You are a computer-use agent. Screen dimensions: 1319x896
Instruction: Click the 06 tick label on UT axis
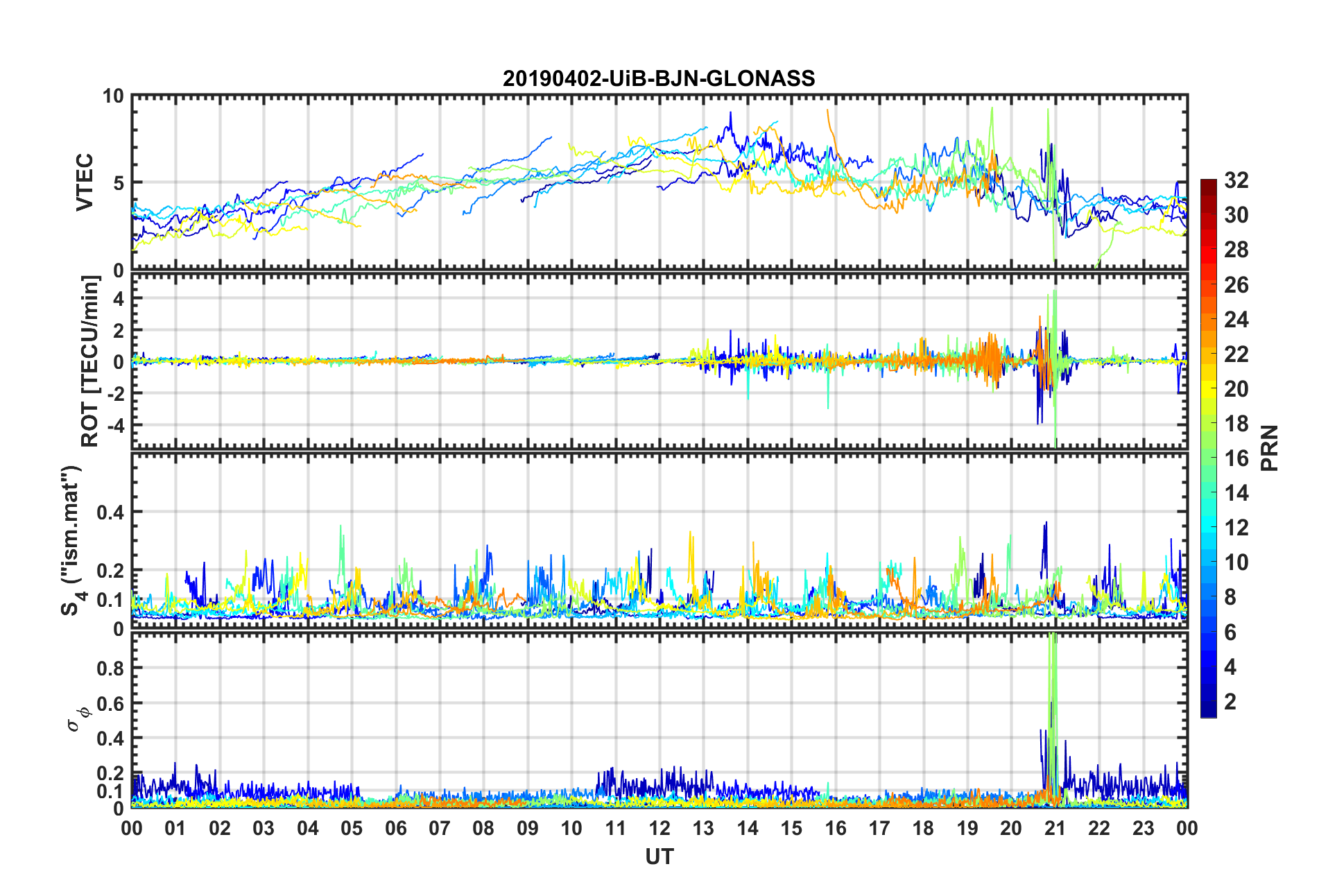pos(395,828)
